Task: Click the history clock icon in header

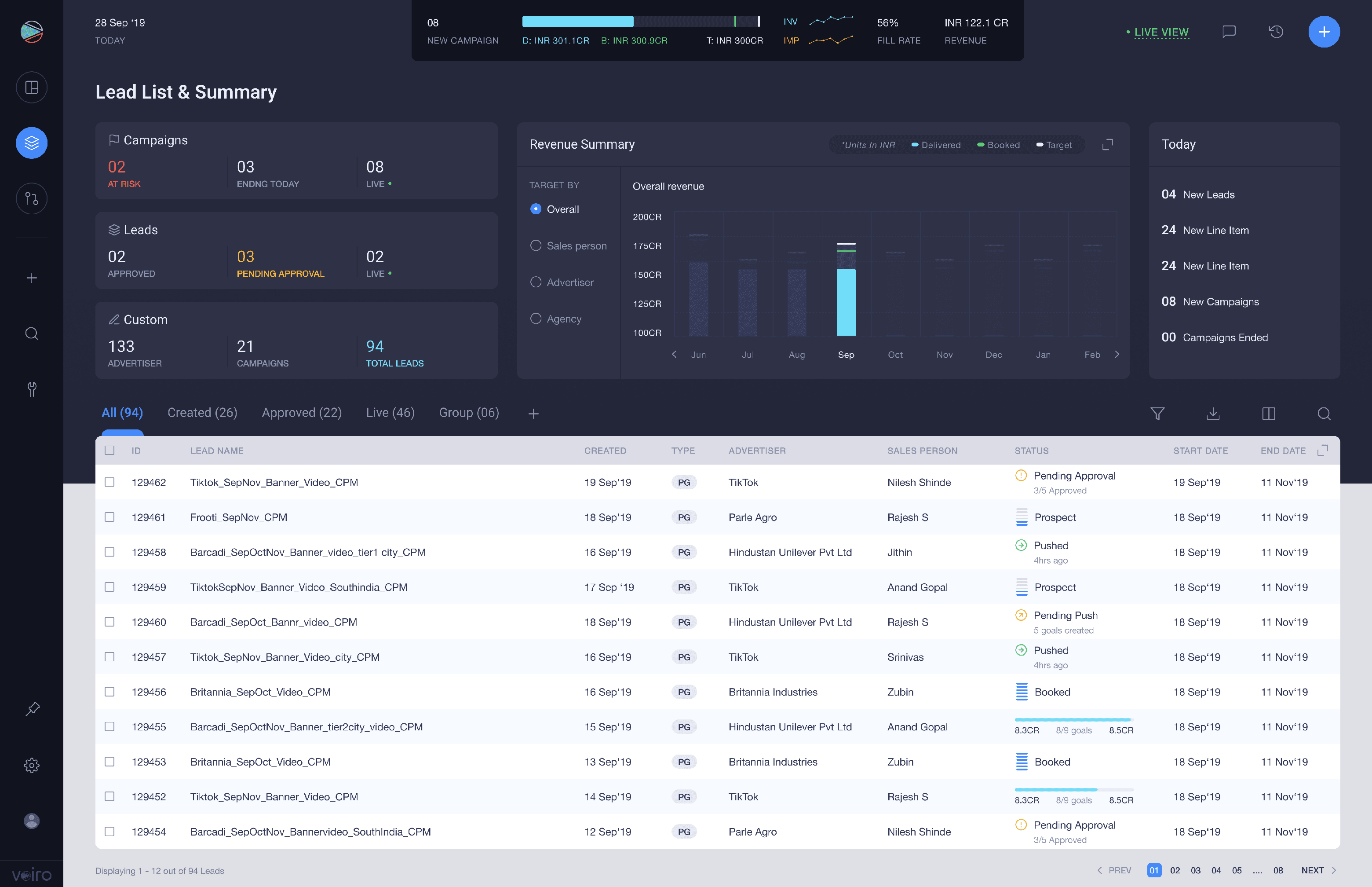Action: point(1276,32)
